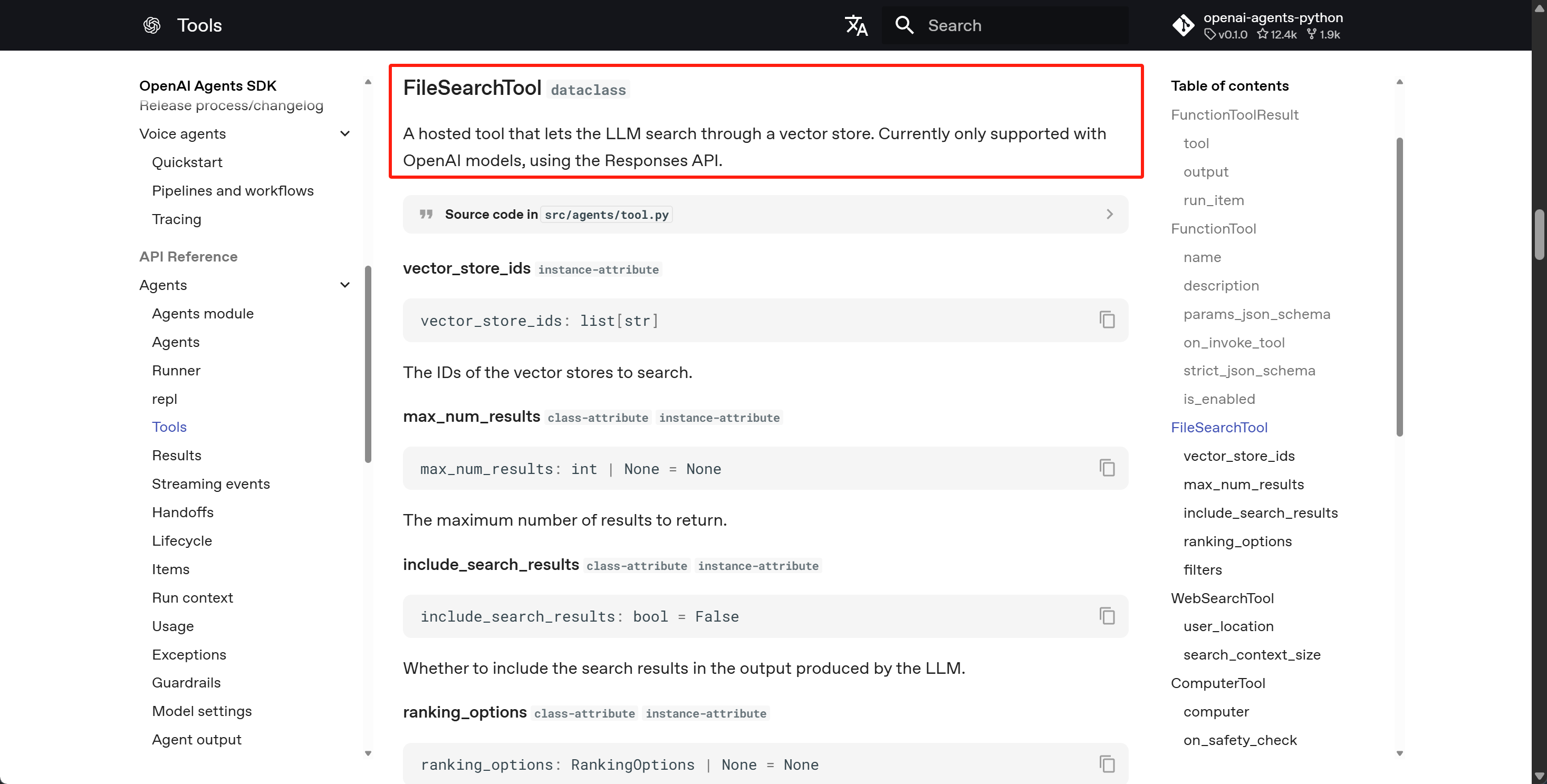The image size is (1547, 784).
Task: Collapse the Voice agents navigation section
Action: click(345, 133)
